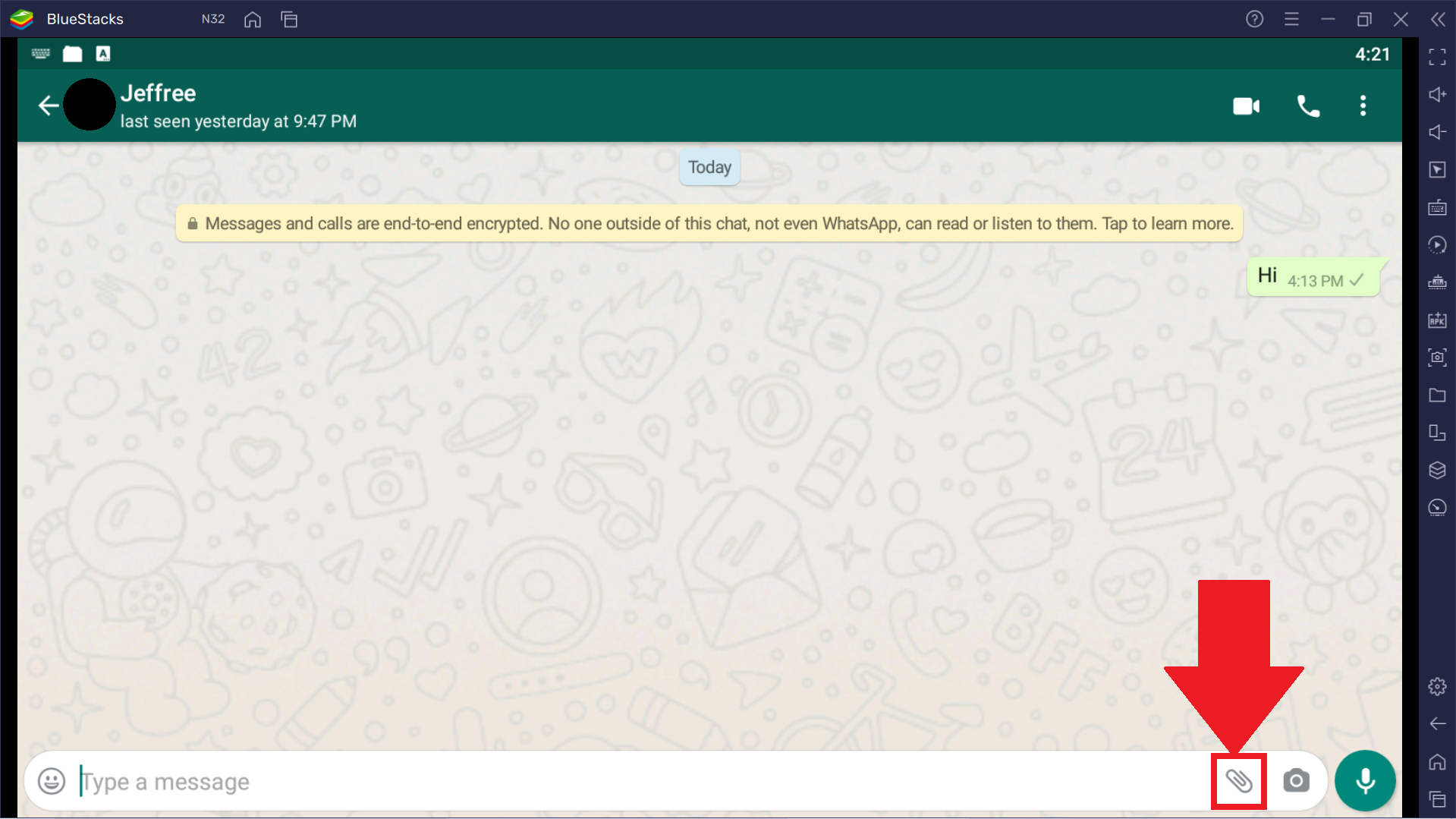
Task: Open BlueStacks multi-instance windows icon in title bar
Action: [289, 19]
